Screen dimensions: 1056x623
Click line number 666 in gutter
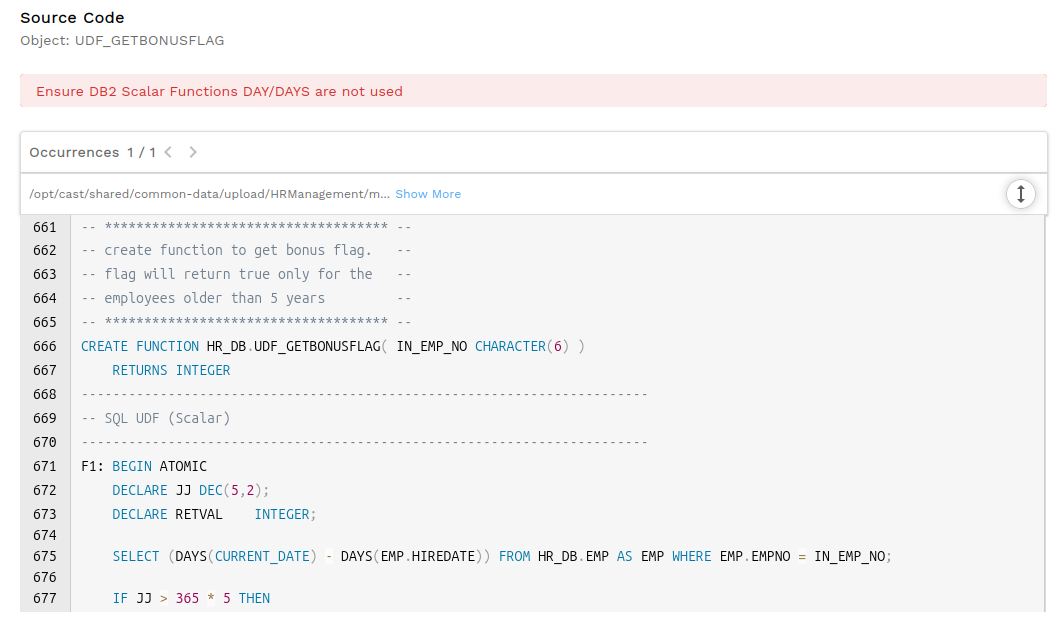click(x=44, y=346)
